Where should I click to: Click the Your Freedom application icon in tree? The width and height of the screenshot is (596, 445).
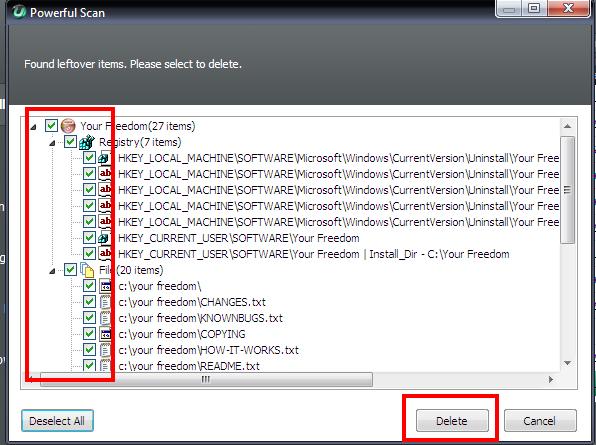pyautogui.click(x=68, y=126)
